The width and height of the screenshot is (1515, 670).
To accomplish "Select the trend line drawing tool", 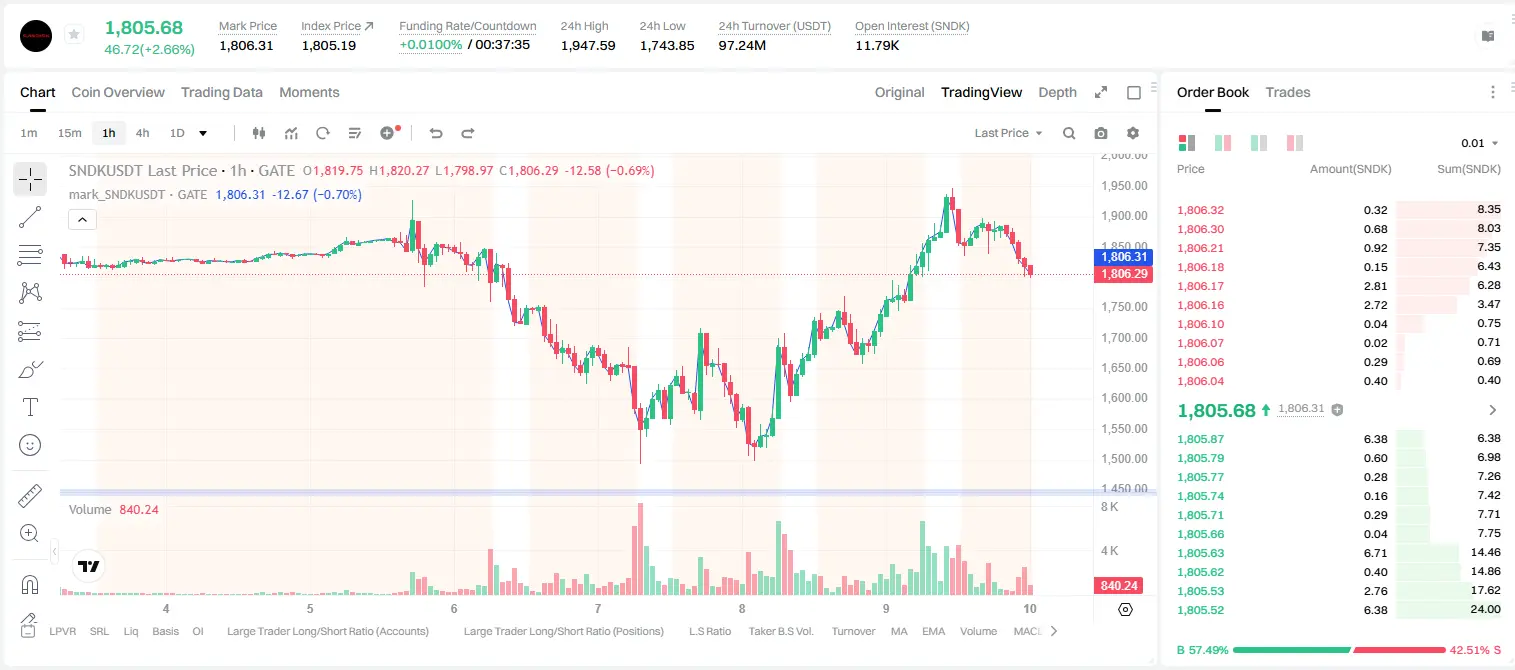I will point(30,217).
